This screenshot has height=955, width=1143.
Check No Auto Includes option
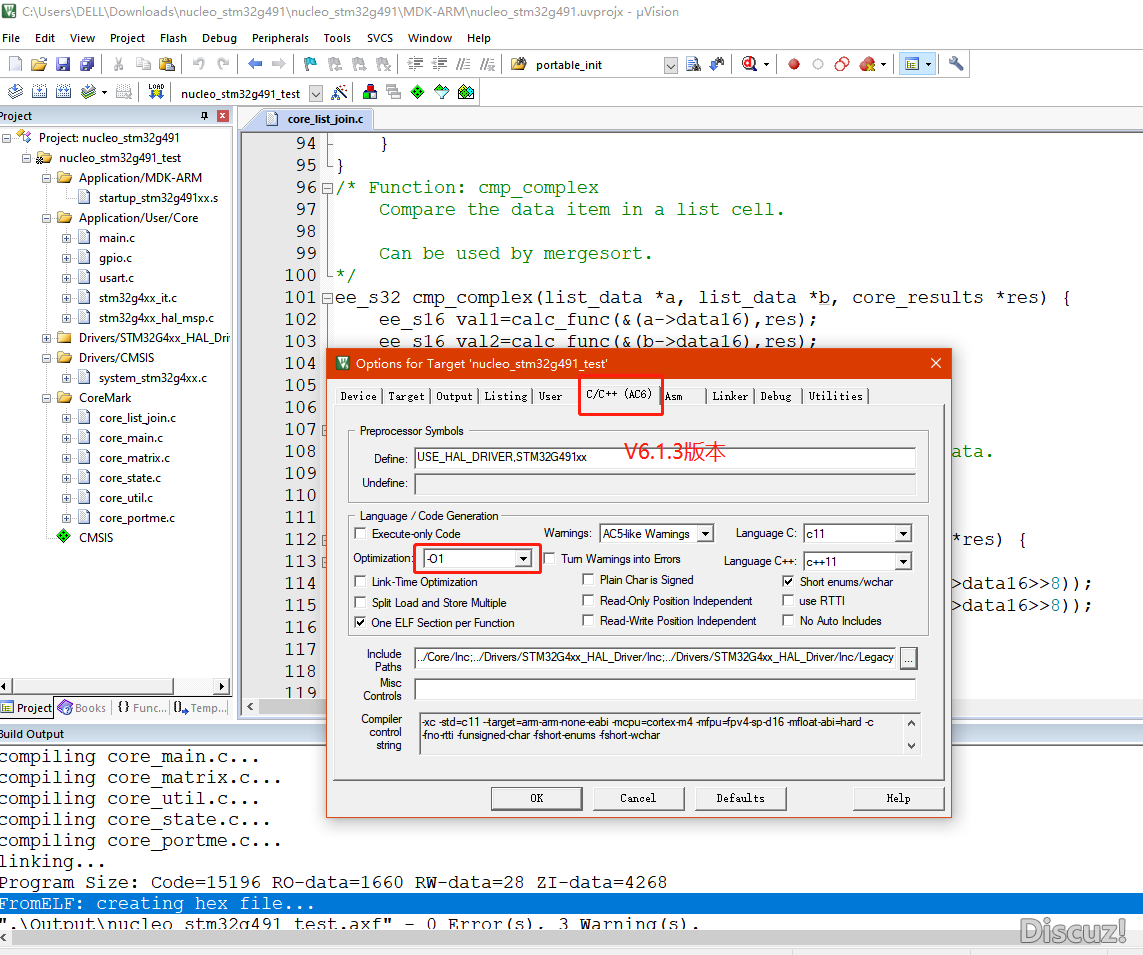pos(788,620)
